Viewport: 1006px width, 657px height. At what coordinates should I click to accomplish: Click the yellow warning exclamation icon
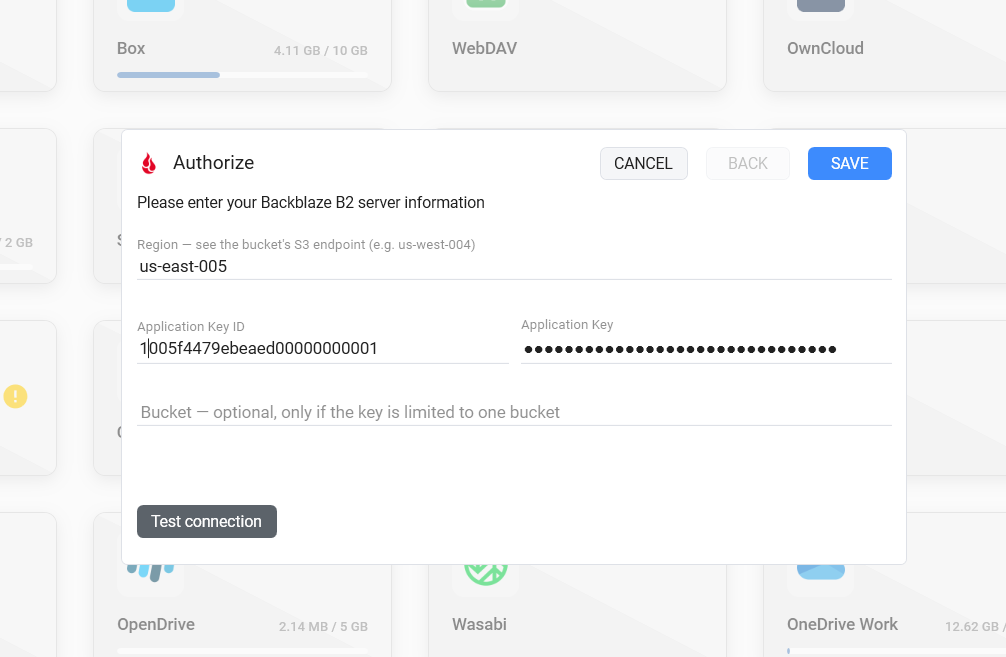[15, 396]
